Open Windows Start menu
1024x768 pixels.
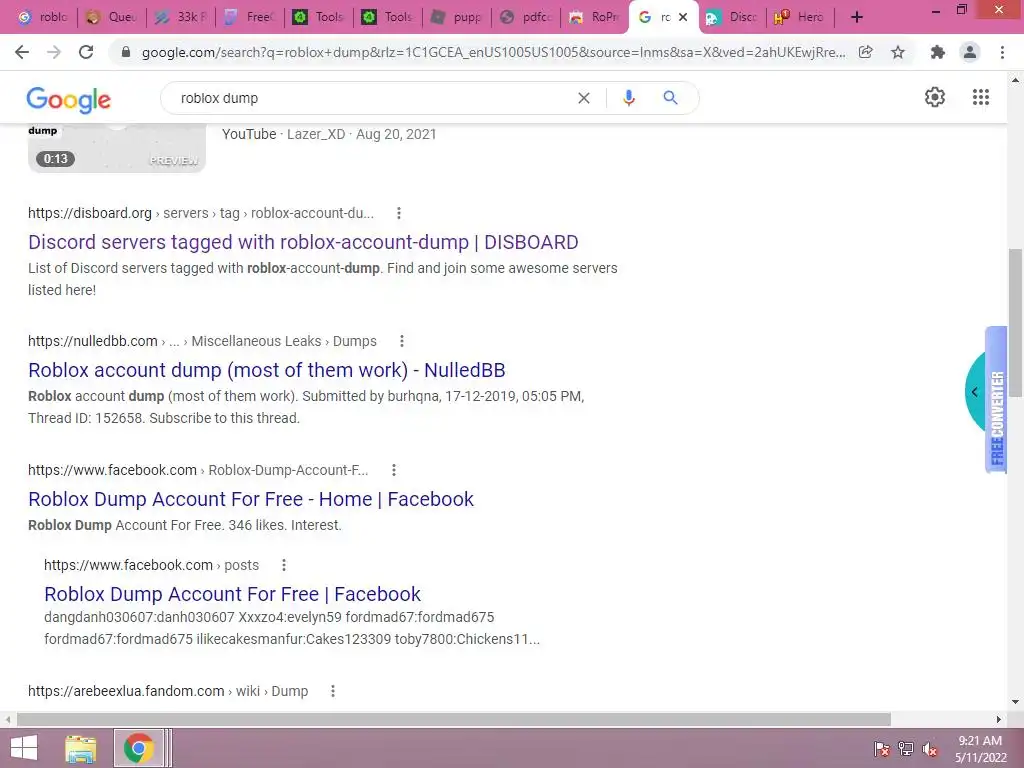24,748
